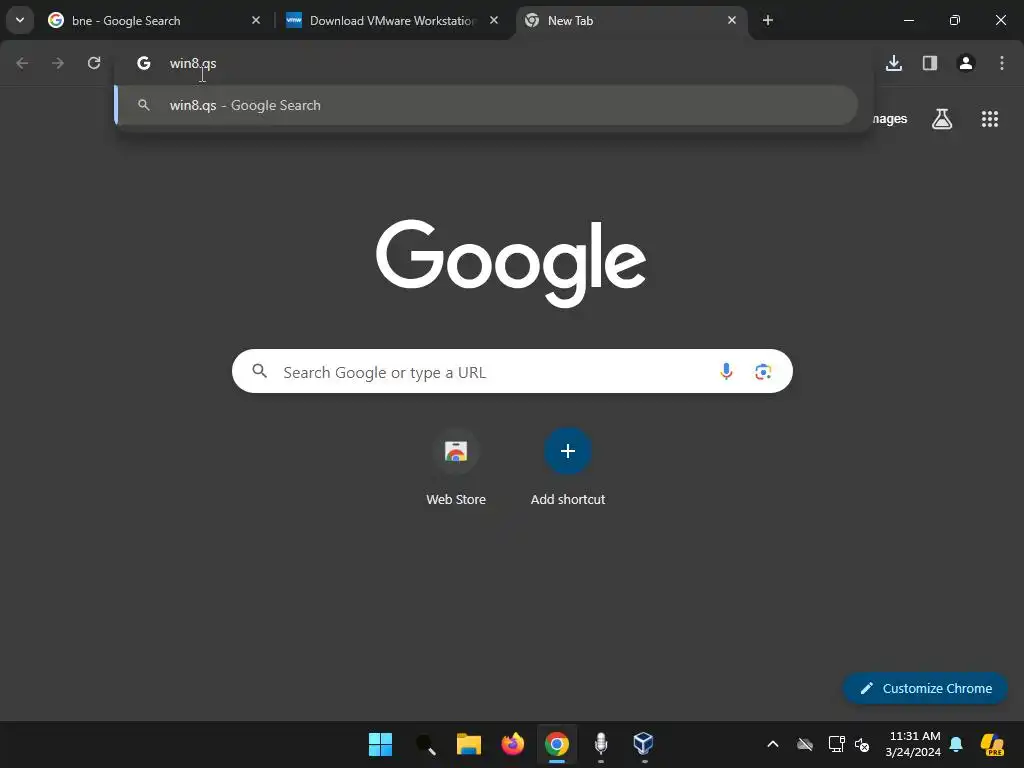Open notifications bell icon
1024x768 pixels.
coord(956,744)
